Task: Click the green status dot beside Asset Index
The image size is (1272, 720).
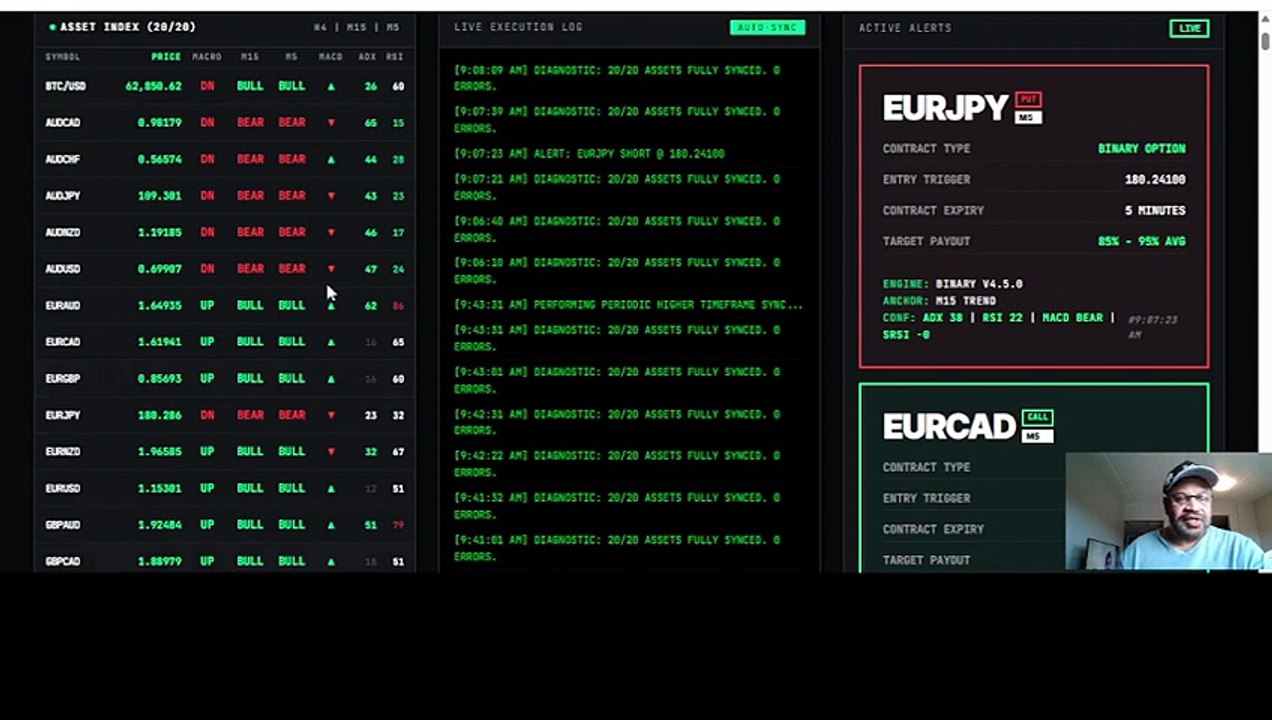Action: [x=53, y=27]
